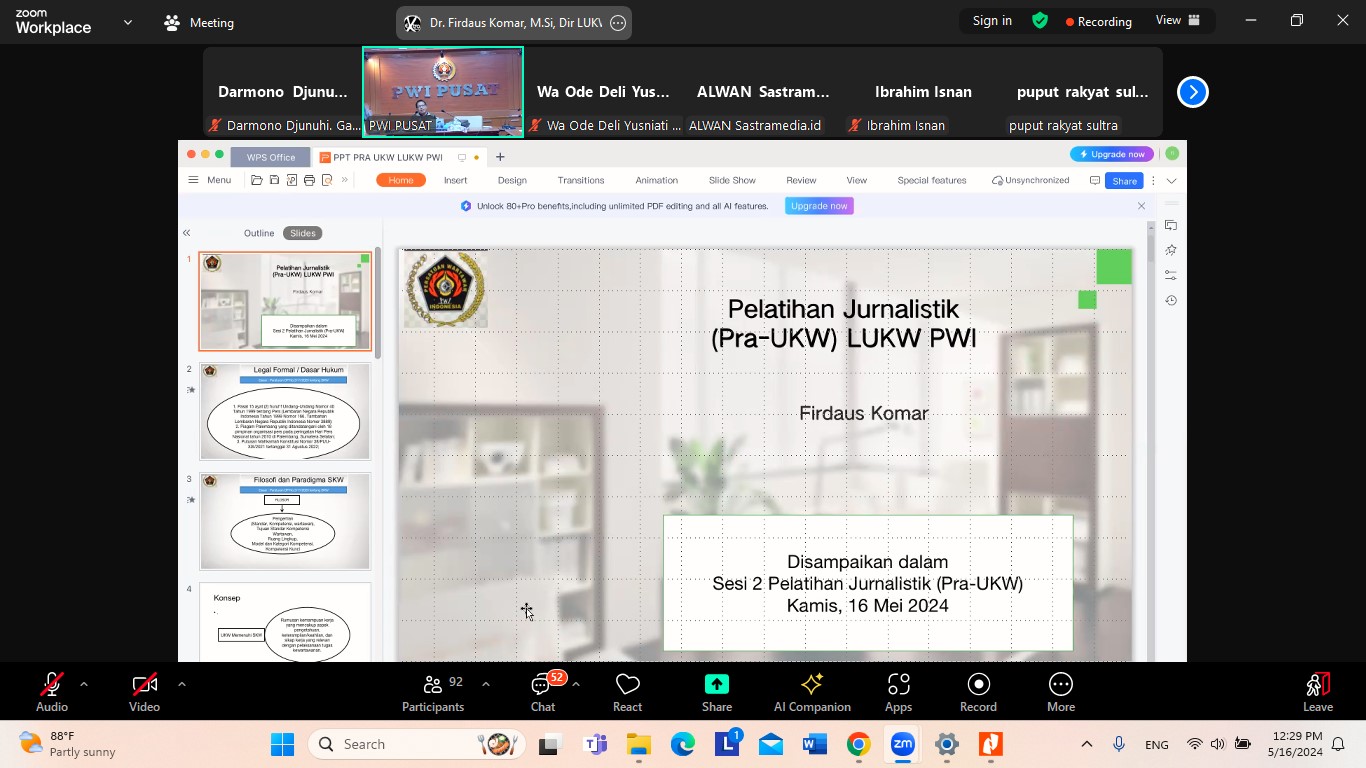
Task: Click the React emoji icon
Action: (x=627, y=693)
